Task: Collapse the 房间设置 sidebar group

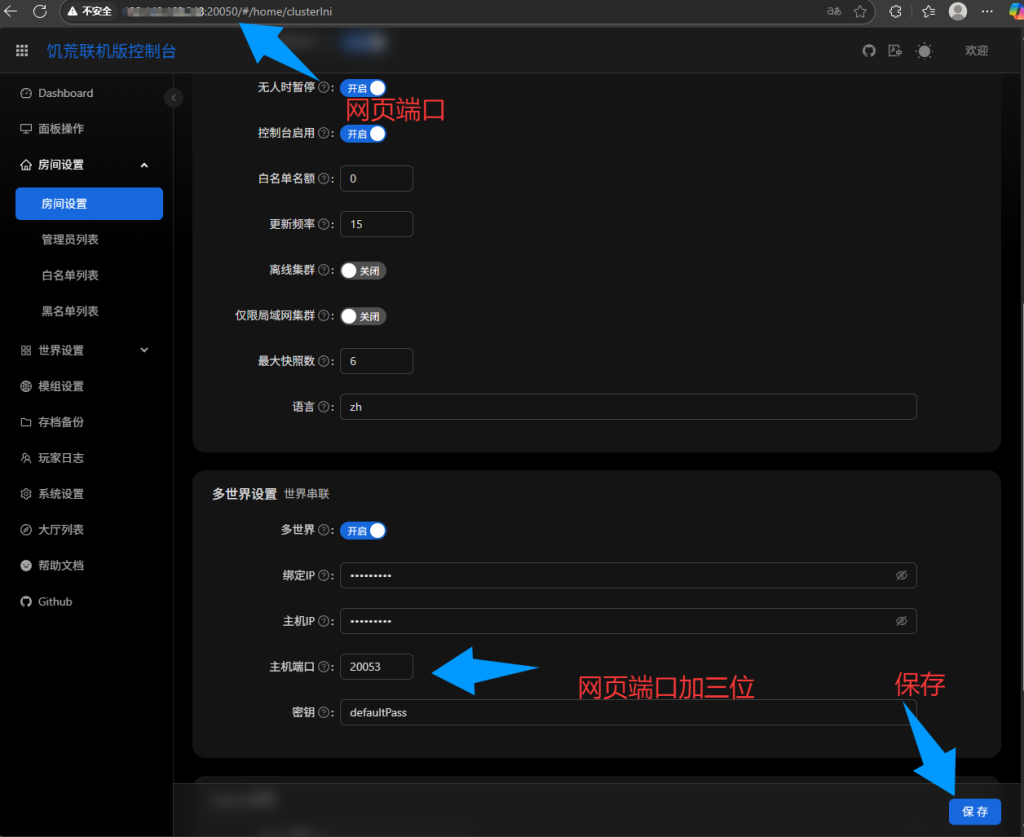Action: click(144, 165)
